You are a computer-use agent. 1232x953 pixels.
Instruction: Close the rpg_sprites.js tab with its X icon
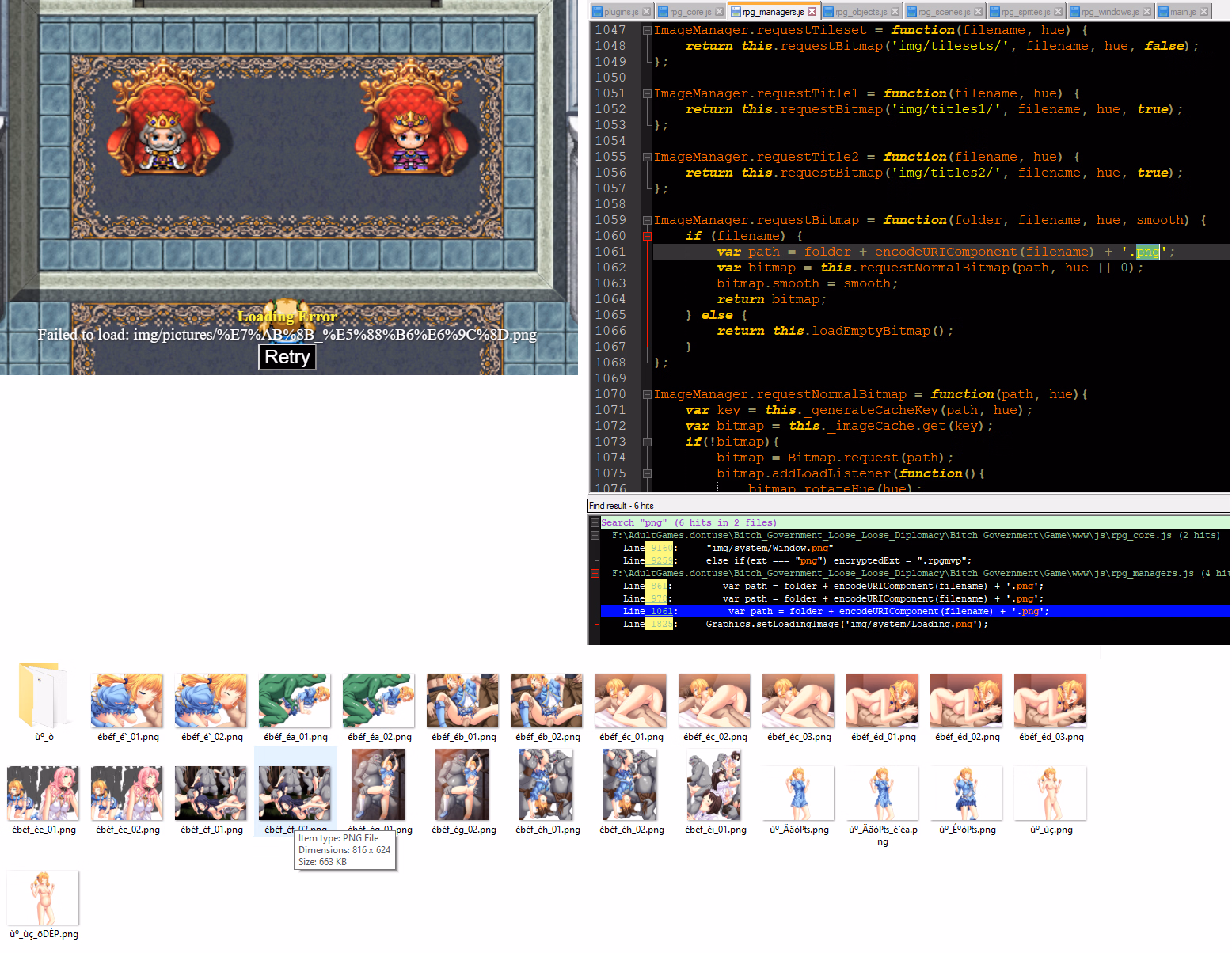pyautogui.click(x=1058, y=12)
